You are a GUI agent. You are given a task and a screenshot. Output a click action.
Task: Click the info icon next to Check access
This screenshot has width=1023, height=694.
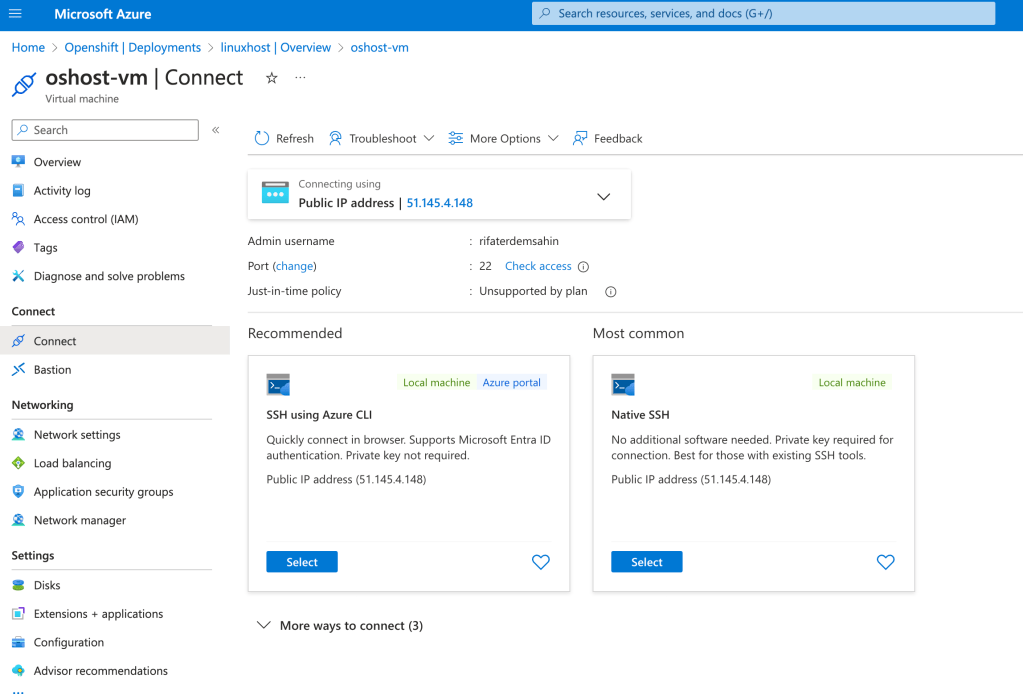point(583,267)
